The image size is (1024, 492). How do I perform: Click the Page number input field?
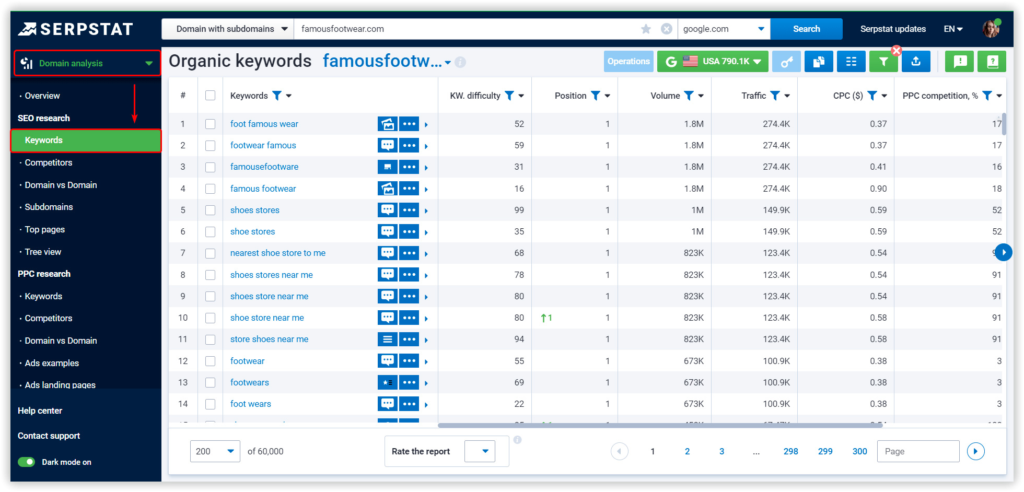click(918, 451)
